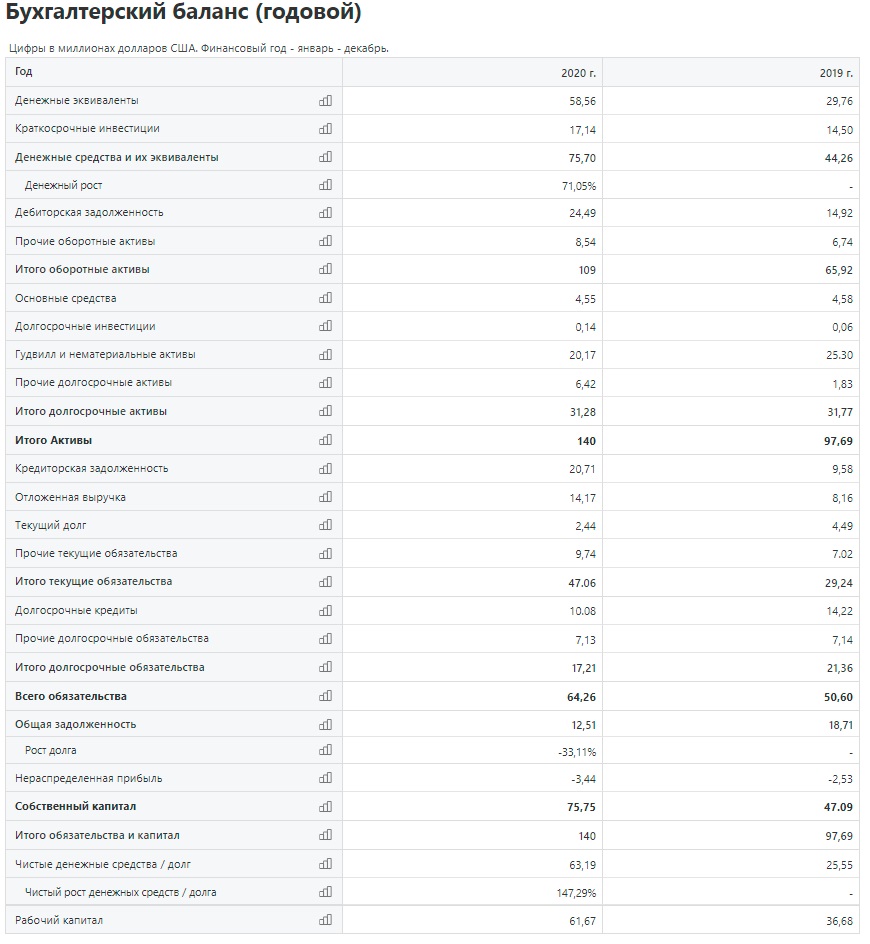Click chart icon for Долгосрочные кредиты
Viewport: 870px width, 944px height.
coord(325,610)
